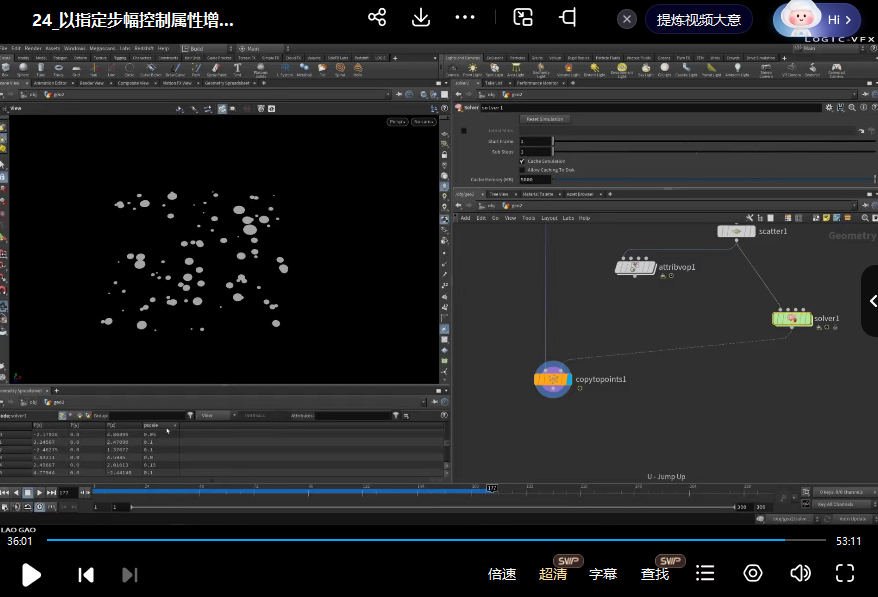
Task: Select the solver1 node
Action: (x=792, y=319)
